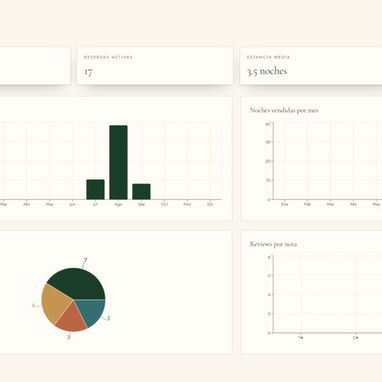Click the pie label beside the teal slice
Image resolution: width=382 pixels, height=382 pixels.
(x=108, y=318)
